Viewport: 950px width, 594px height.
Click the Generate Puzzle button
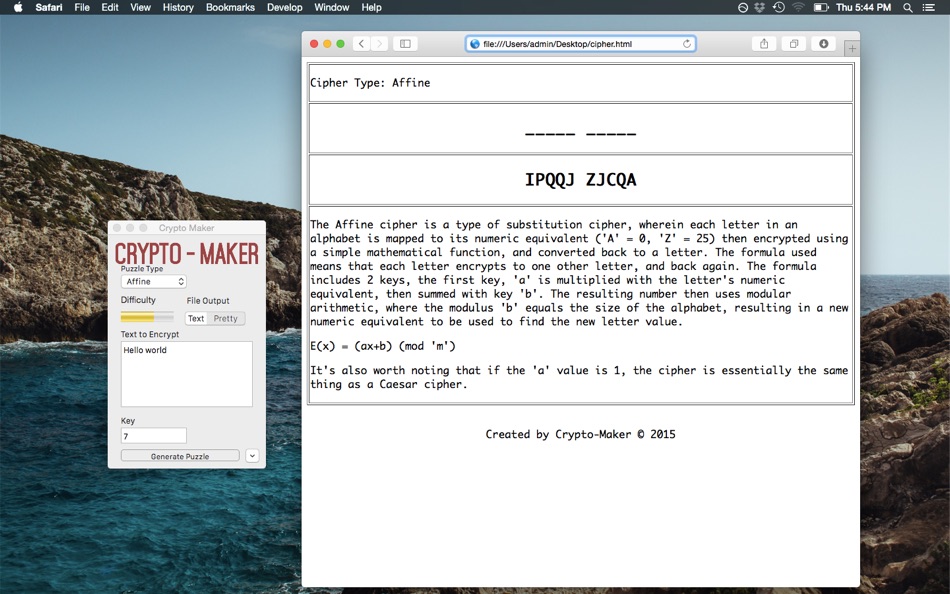pos(180,456)
